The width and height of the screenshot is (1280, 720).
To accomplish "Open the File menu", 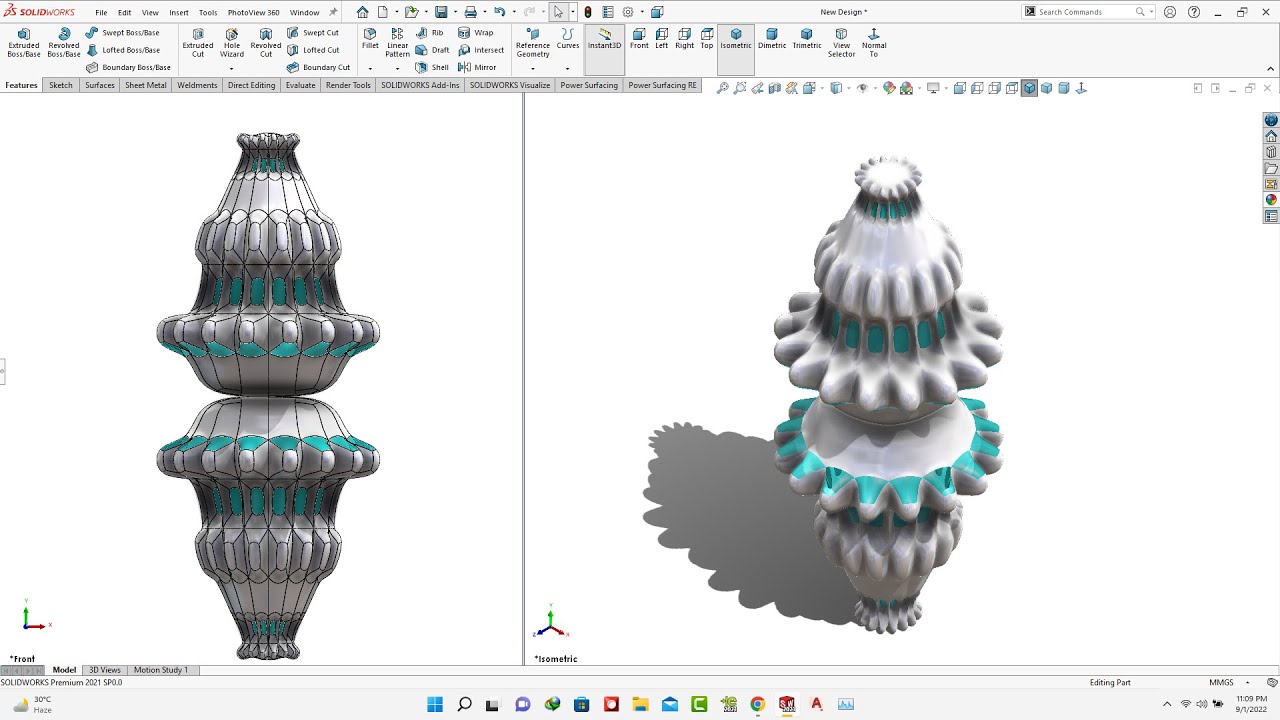I will [x=101, y=13].
